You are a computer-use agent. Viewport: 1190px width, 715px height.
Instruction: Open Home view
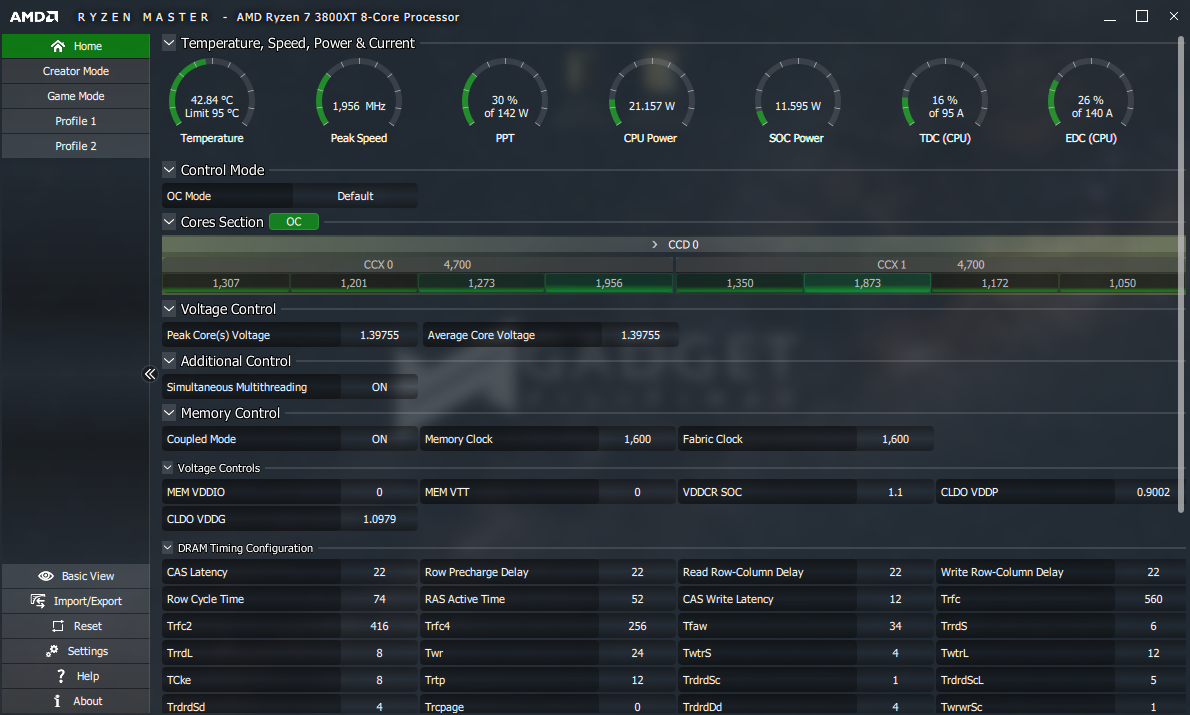(x=76, y=46)
